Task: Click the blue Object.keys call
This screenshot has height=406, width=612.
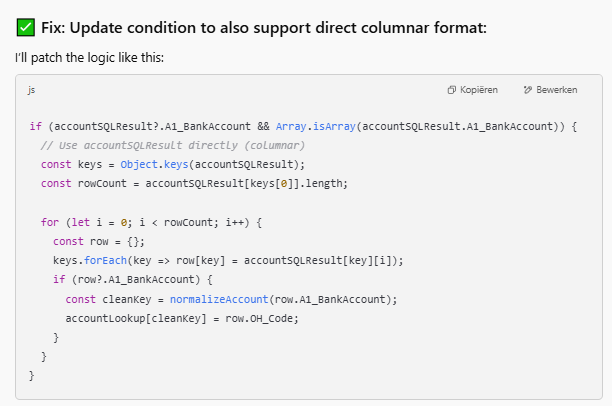Action: [x=155, y=165]
